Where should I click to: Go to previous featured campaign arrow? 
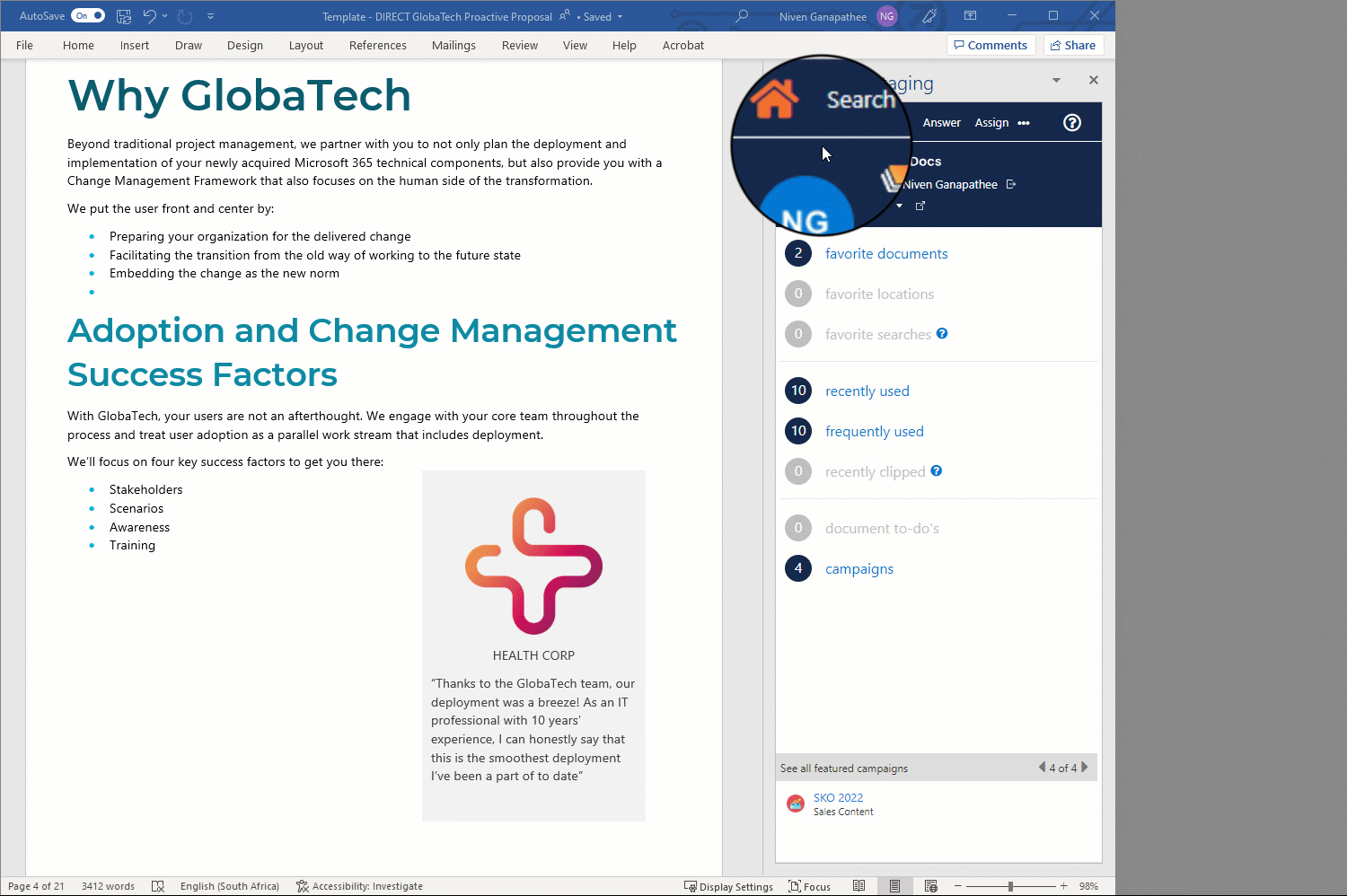click(1042, 768)
